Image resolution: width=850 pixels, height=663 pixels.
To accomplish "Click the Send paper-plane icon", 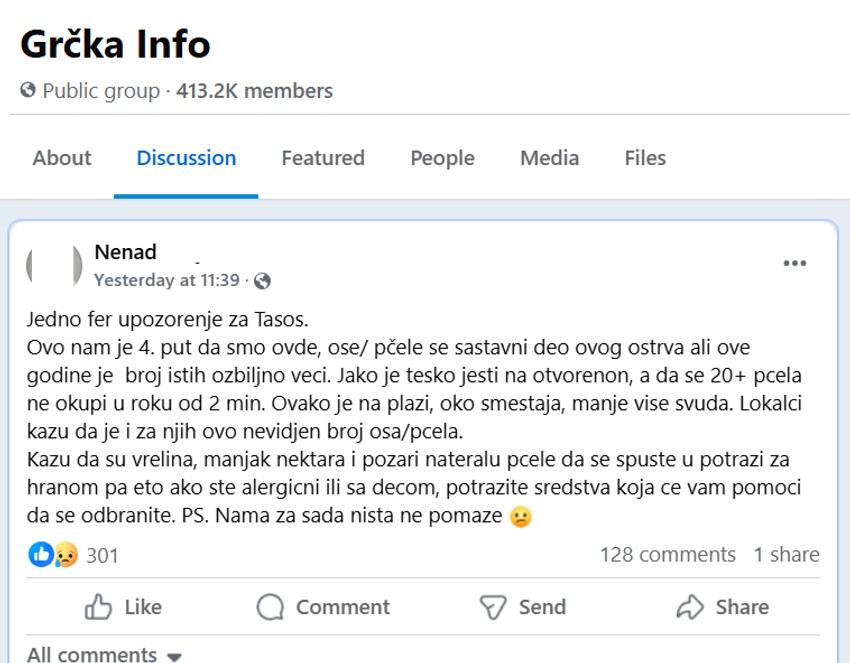I will click(492, 607).
